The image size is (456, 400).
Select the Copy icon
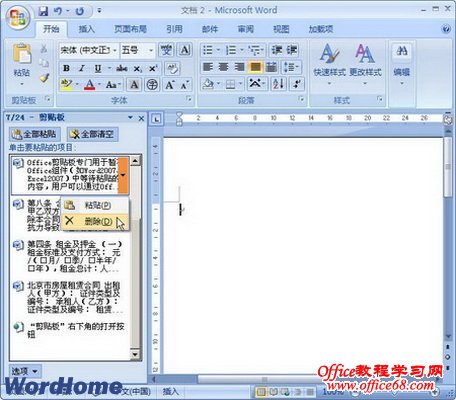44,63
